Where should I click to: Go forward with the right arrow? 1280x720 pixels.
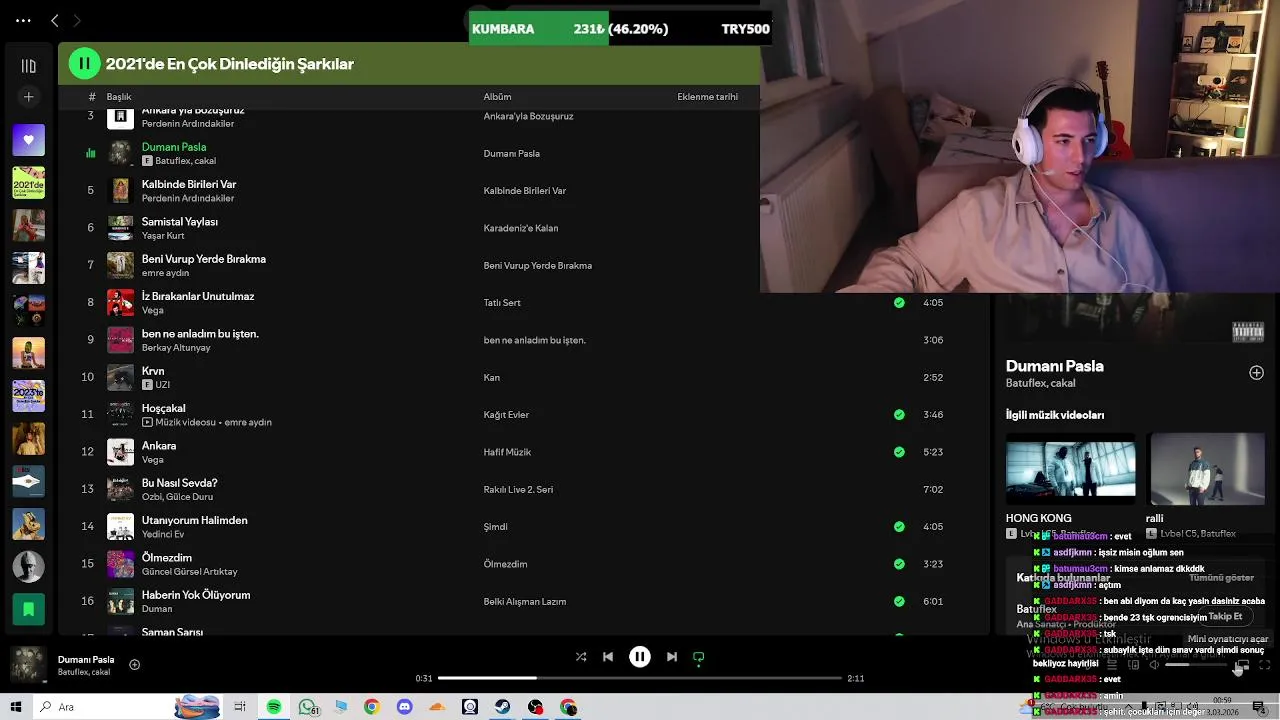click(77, 20)
